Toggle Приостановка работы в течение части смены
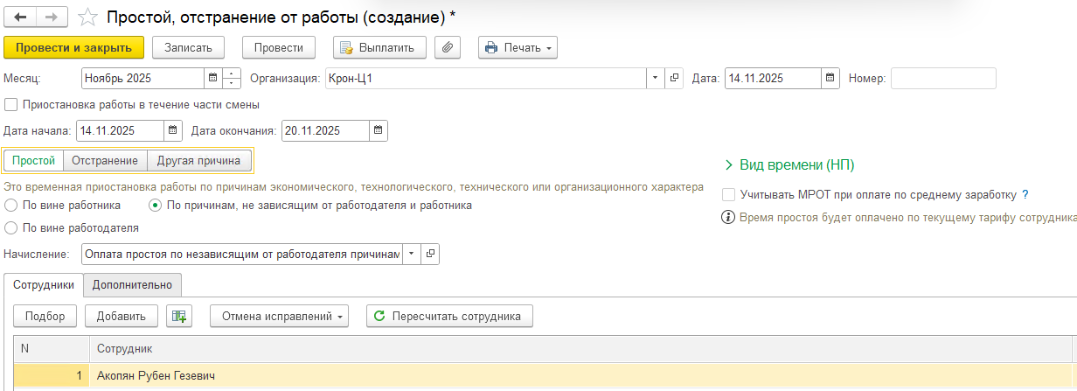This screenshot has width=1077, height=391. pos(10,105)
